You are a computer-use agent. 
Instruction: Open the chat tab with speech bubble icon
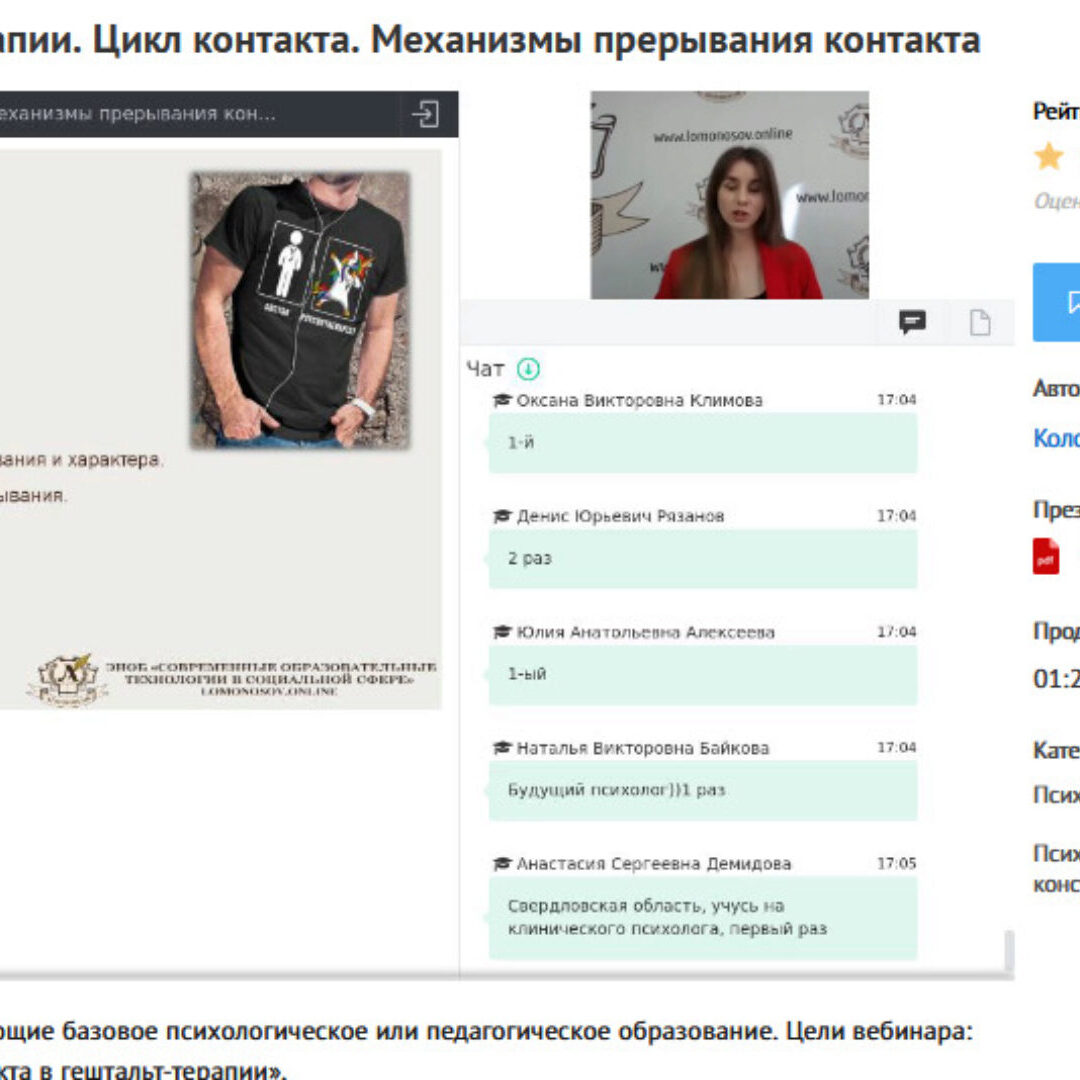point(911,322)
